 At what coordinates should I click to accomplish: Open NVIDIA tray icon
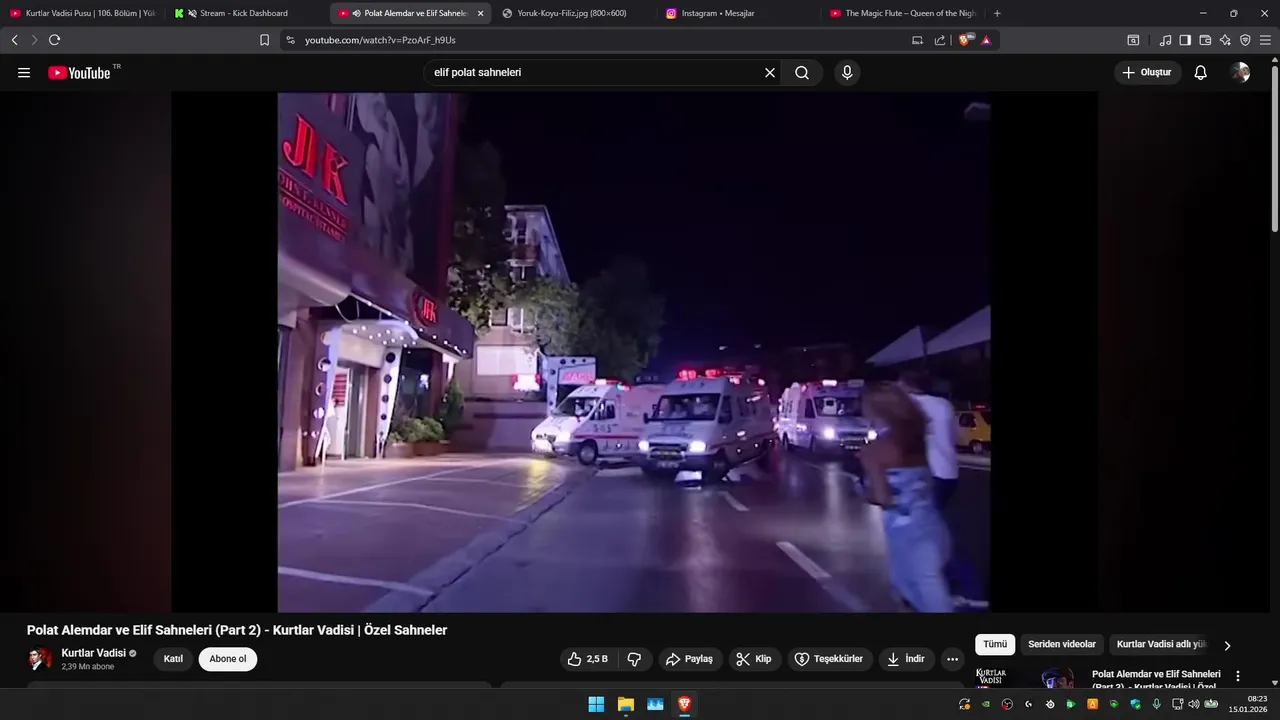click(986, 704)
